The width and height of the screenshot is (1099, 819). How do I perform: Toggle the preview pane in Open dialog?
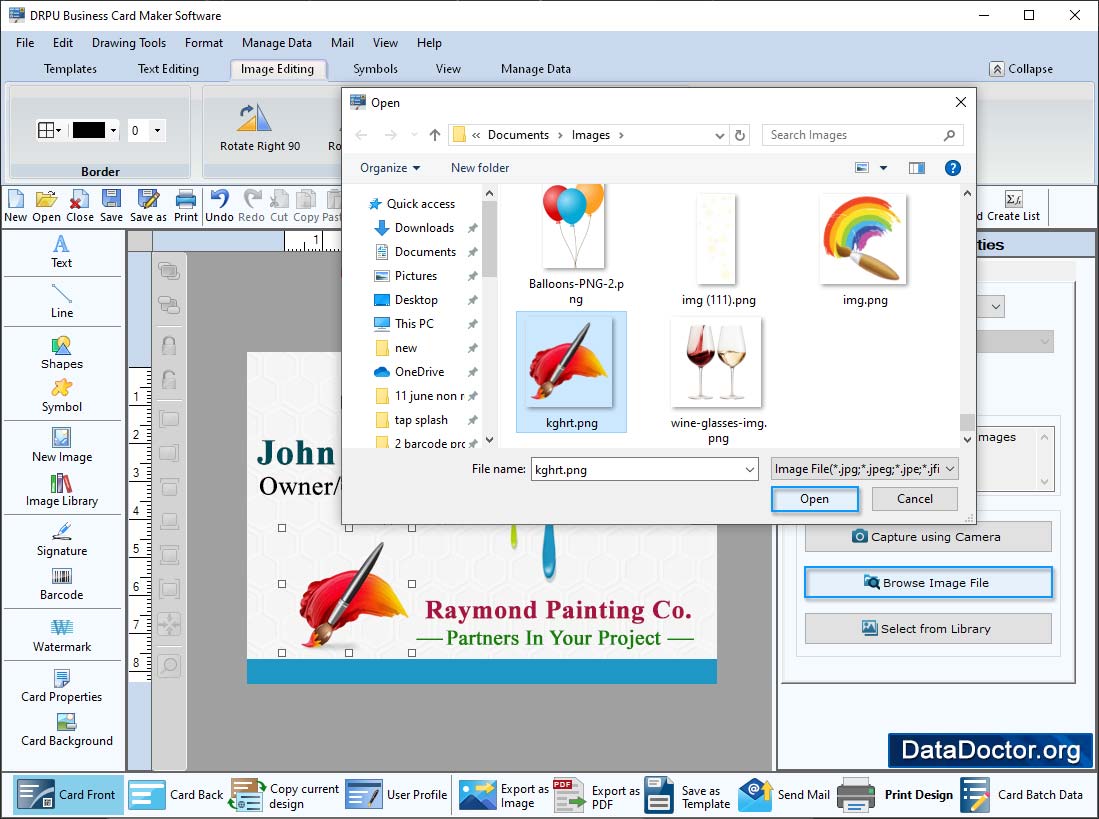917,168
